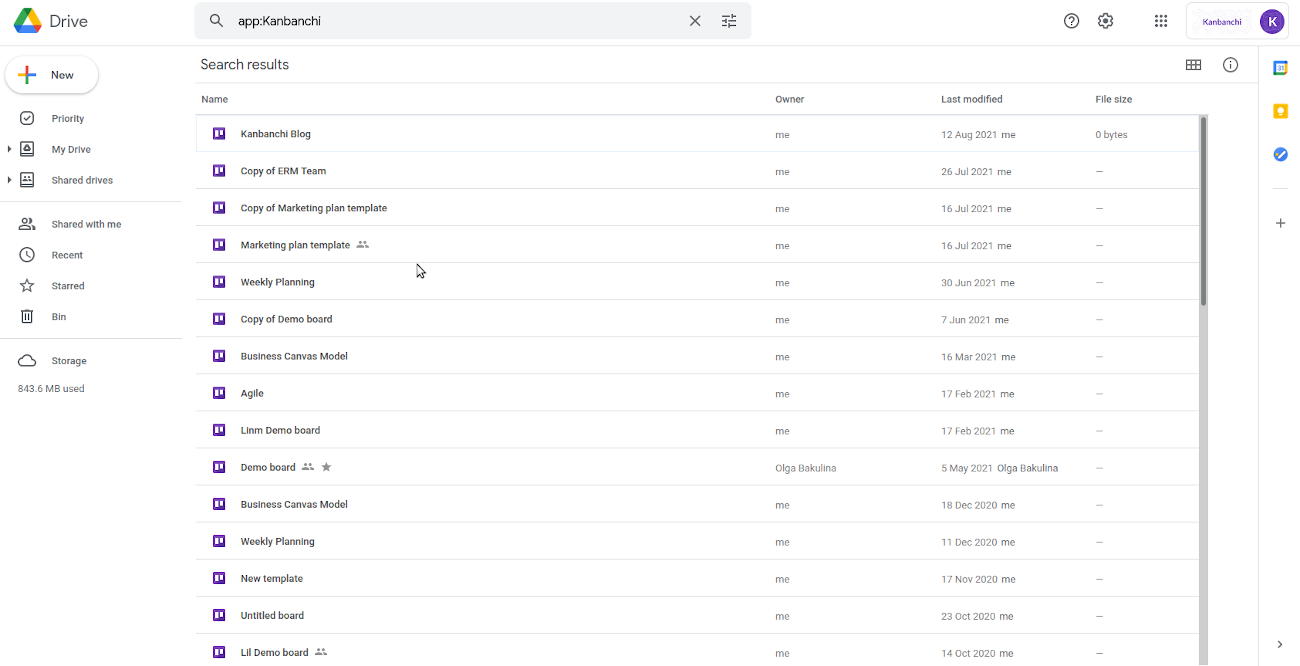1300x666 pixels.
Task: Click into the search box containing app:Kanbanchi
Action: [456, 21]
